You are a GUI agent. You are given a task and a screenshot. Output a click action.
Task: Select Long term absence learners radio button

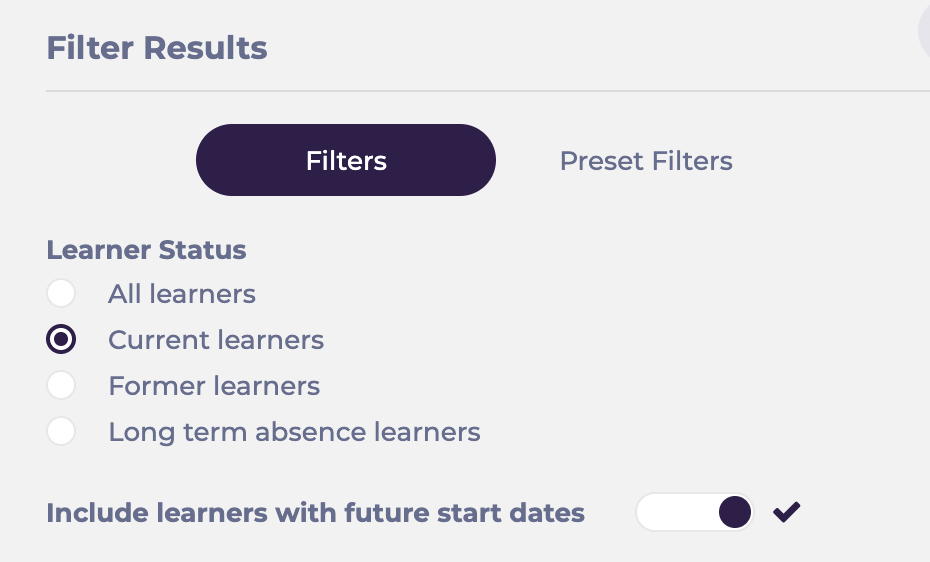(x=61, y=432)
